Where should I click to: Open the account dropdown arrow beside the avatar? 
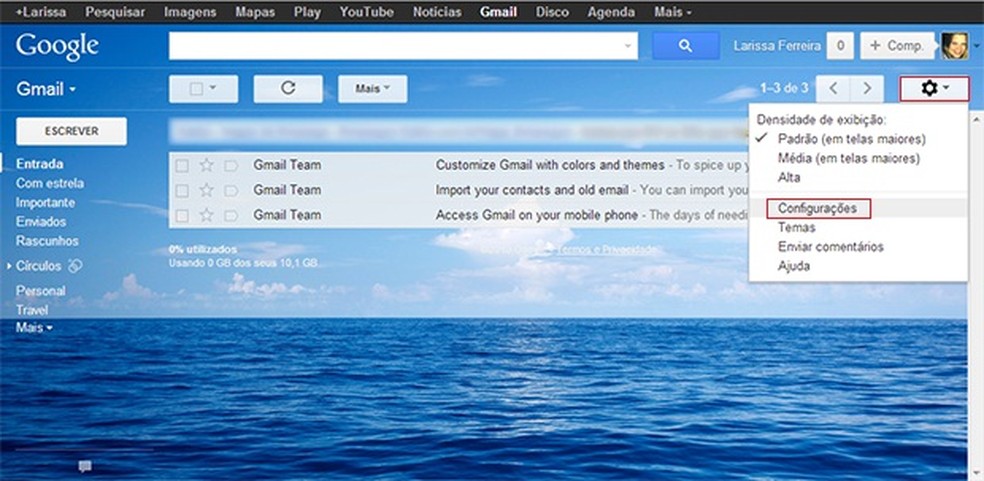pyautogui.click(x=976, y=46)
